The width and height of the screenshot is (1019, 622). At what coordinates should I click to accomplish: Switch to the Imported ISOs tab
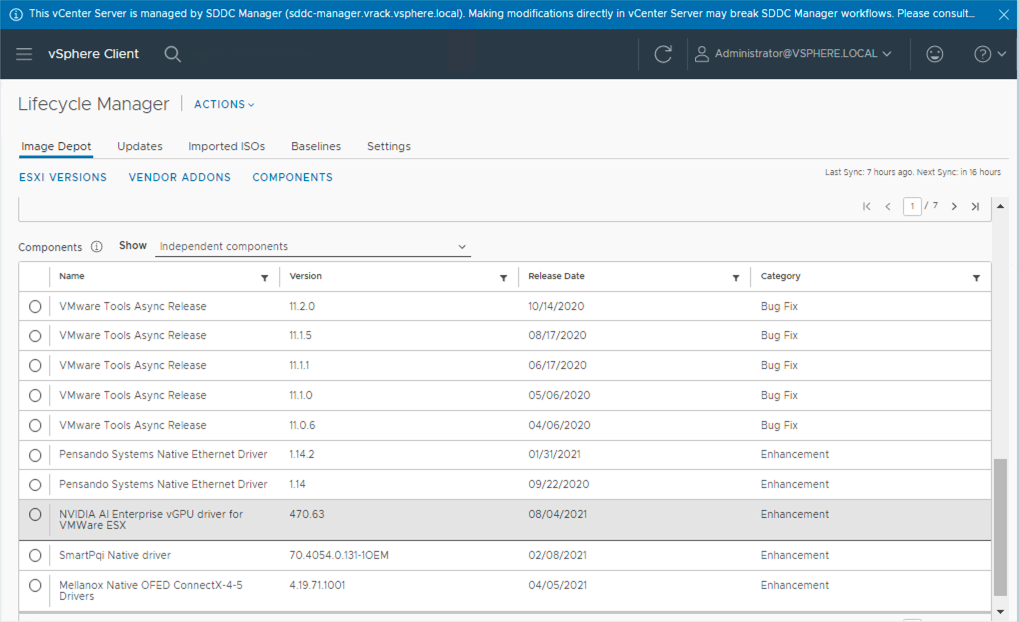pos(226,146)
